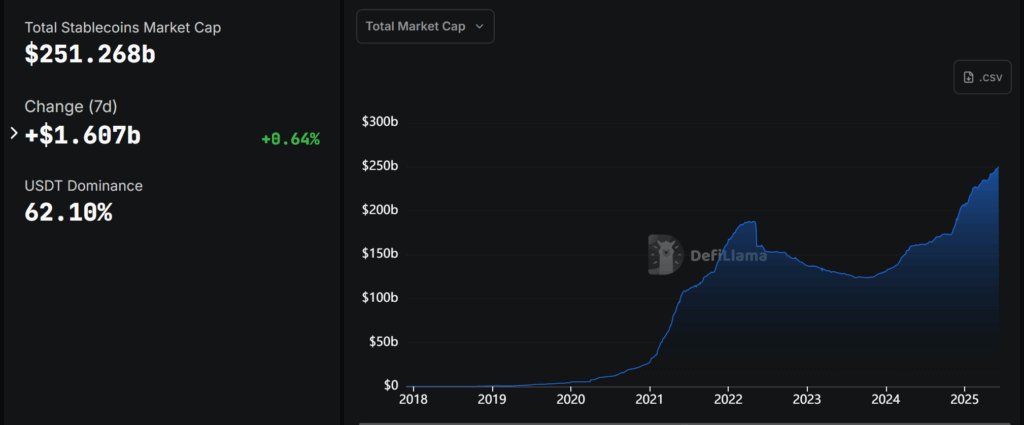Click the 2025 label on x-axis

tap(963, 400)
